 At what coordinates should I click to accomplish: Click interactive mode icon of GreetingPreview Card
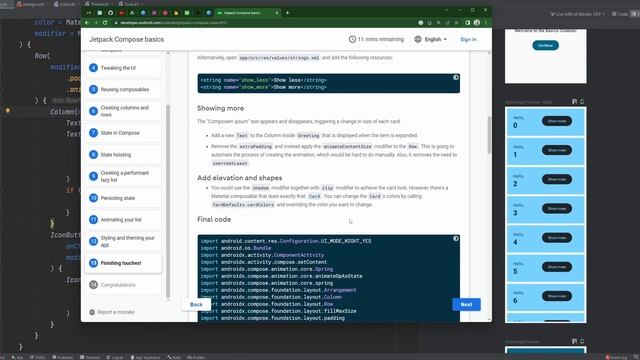(575, 102)
